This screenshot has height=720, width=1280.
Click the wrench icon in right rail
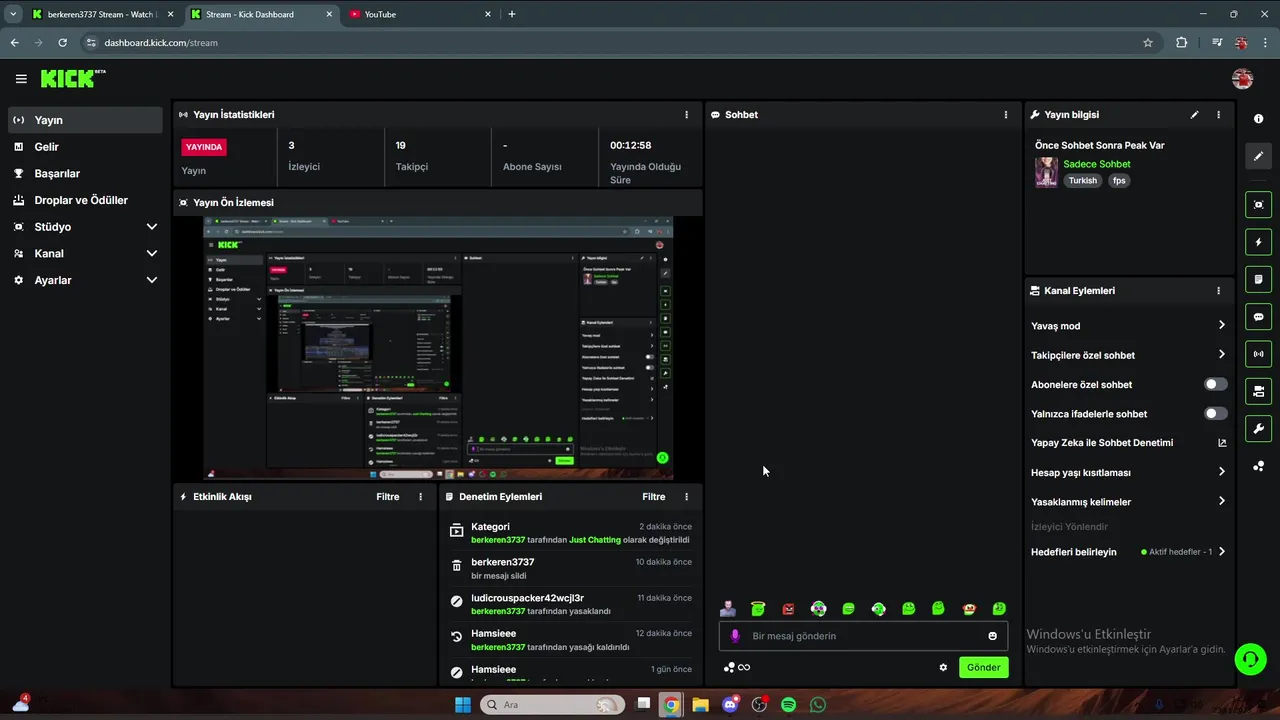(x=1258, y=429)
